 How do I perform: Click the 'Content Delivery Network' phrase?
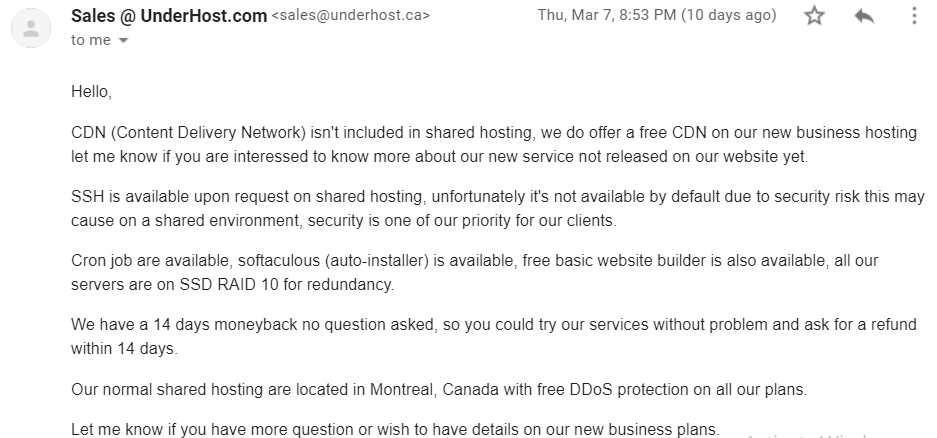tap(208, 132)
